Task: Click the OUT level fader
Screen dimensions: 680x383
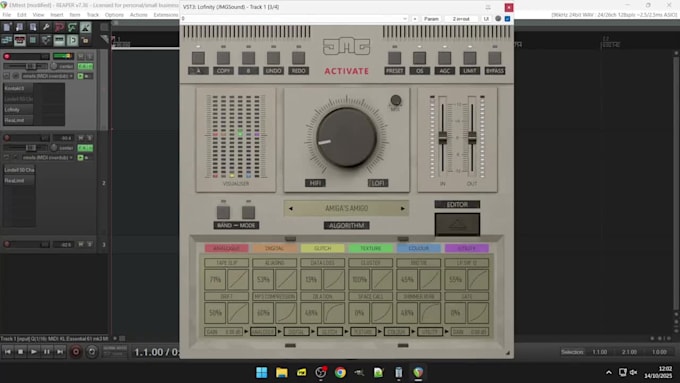Action: point(472,137)
